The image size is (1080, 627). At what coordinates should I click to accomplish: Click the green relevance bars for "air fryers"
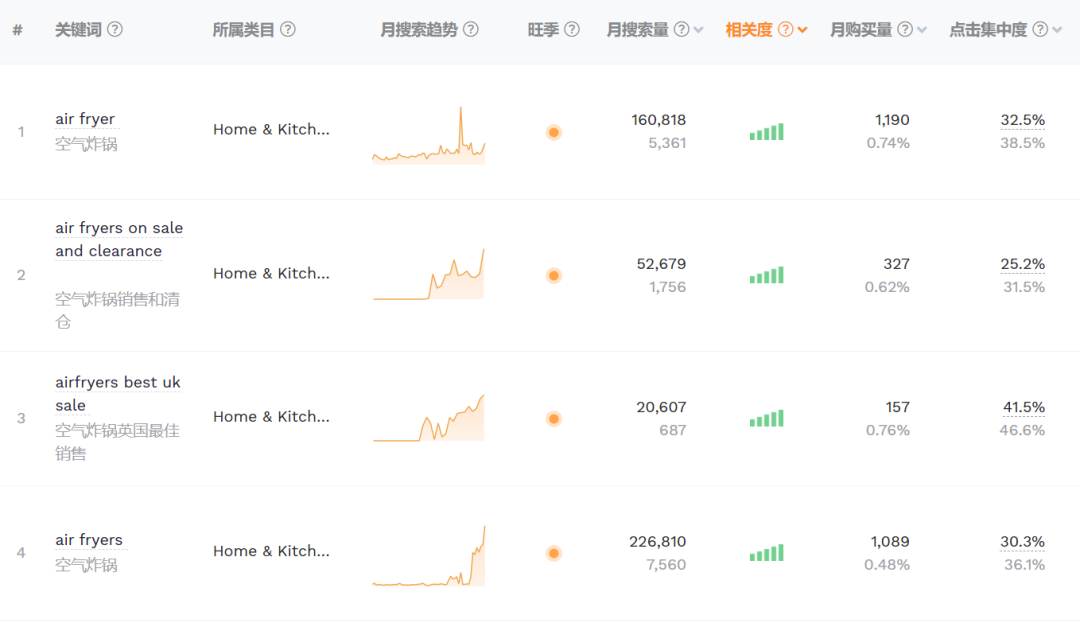click(x=766, y=553)
